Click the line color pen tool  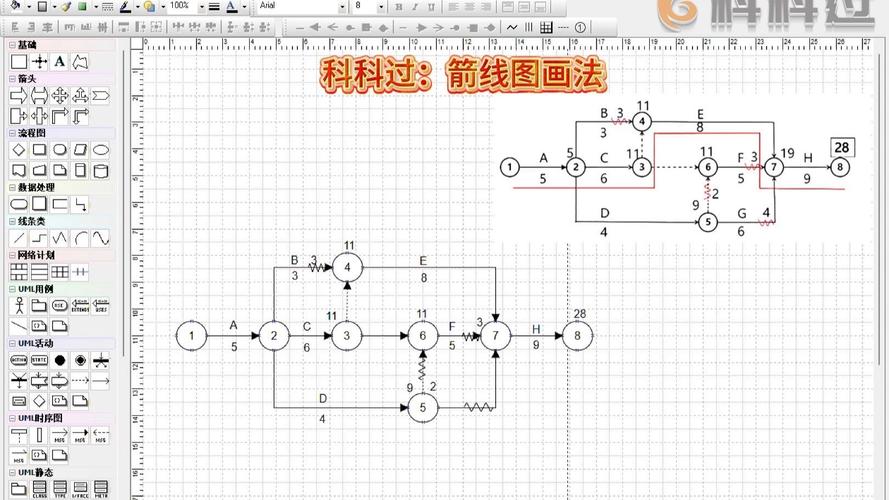[125, 7]
